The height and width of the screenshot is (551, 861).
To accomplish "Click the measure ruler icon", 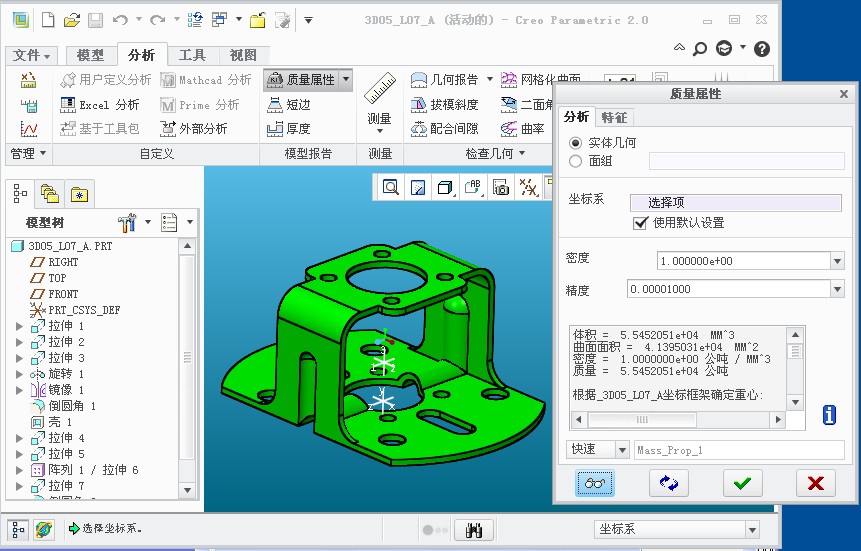I will 380,92.
